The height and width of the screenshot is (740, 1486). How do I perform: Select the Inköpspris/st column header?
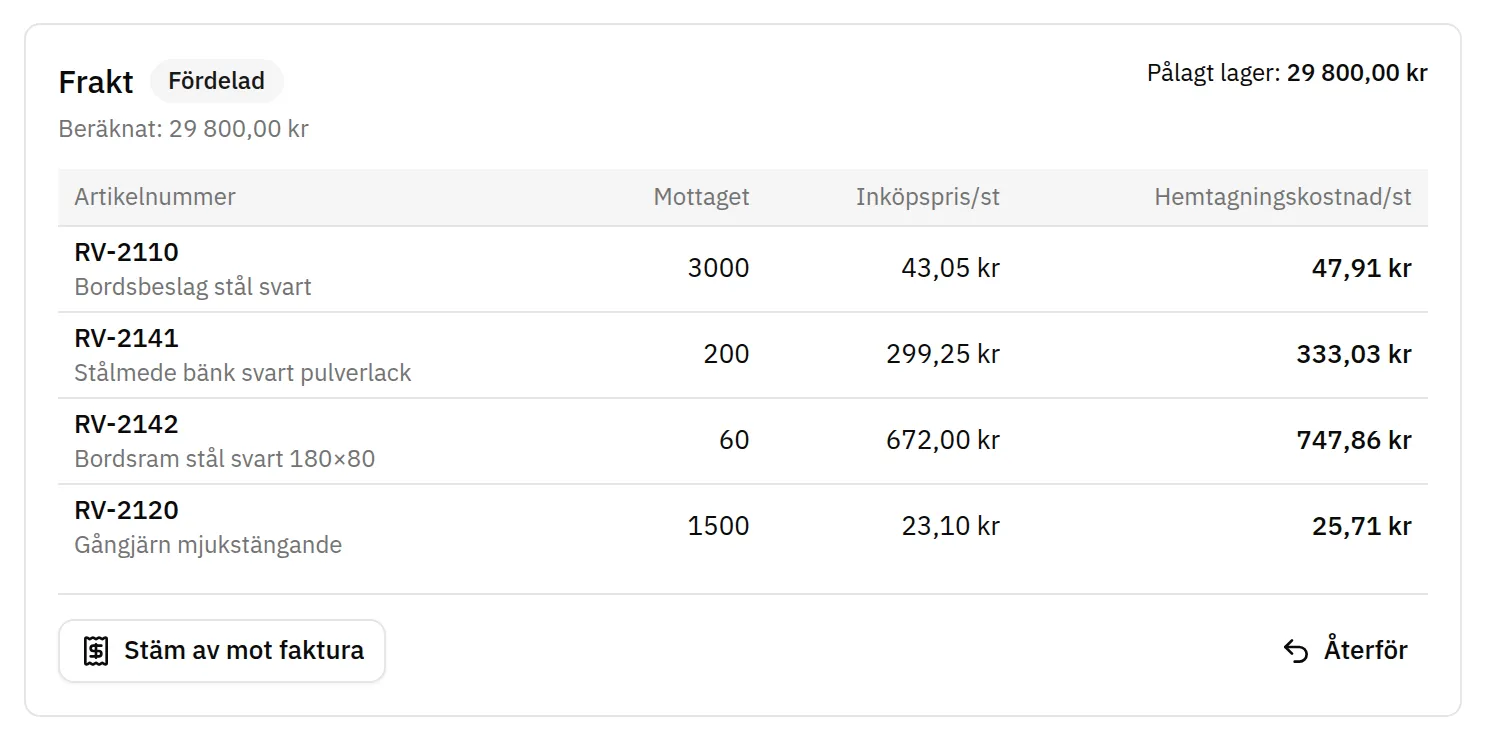(x=927, y=197)
